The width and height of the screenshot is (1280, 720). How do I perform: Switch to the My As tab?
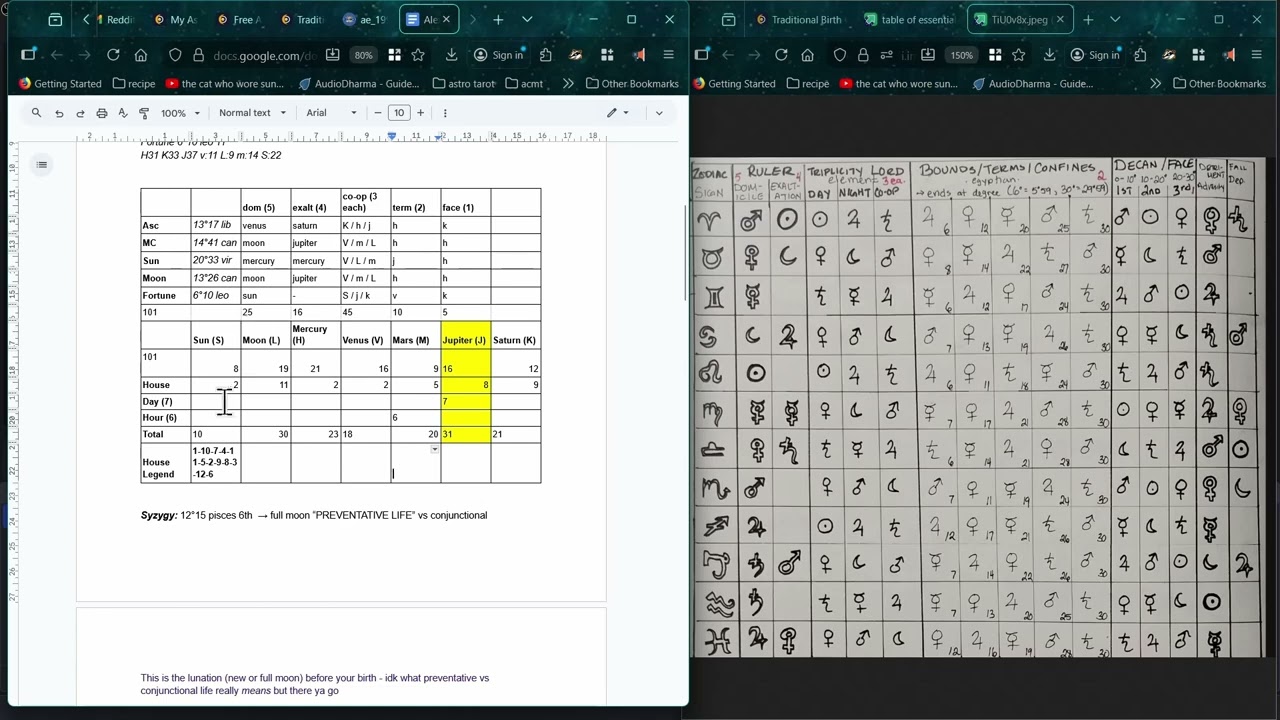click(x=175, y=19)
